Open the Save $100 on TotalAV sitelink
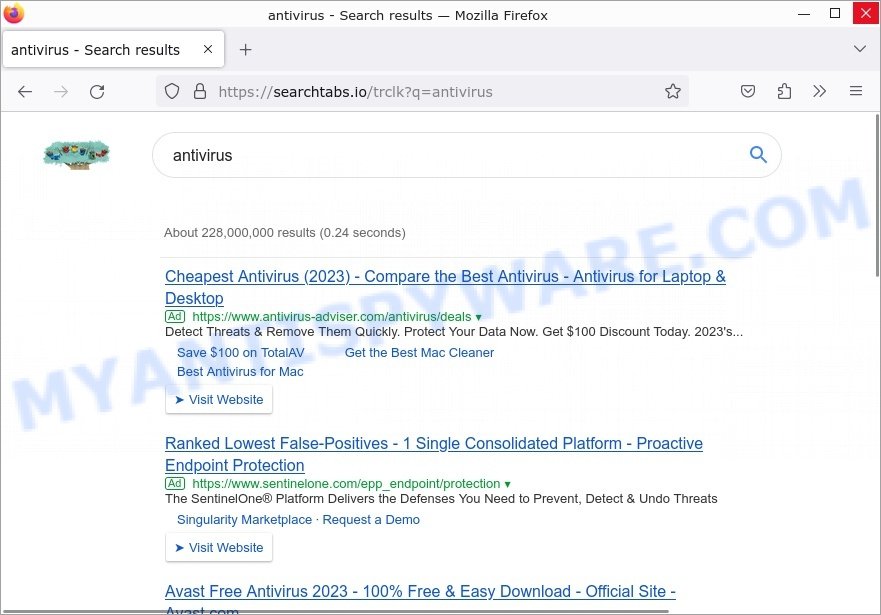The image size is (881, 615). 240,353
